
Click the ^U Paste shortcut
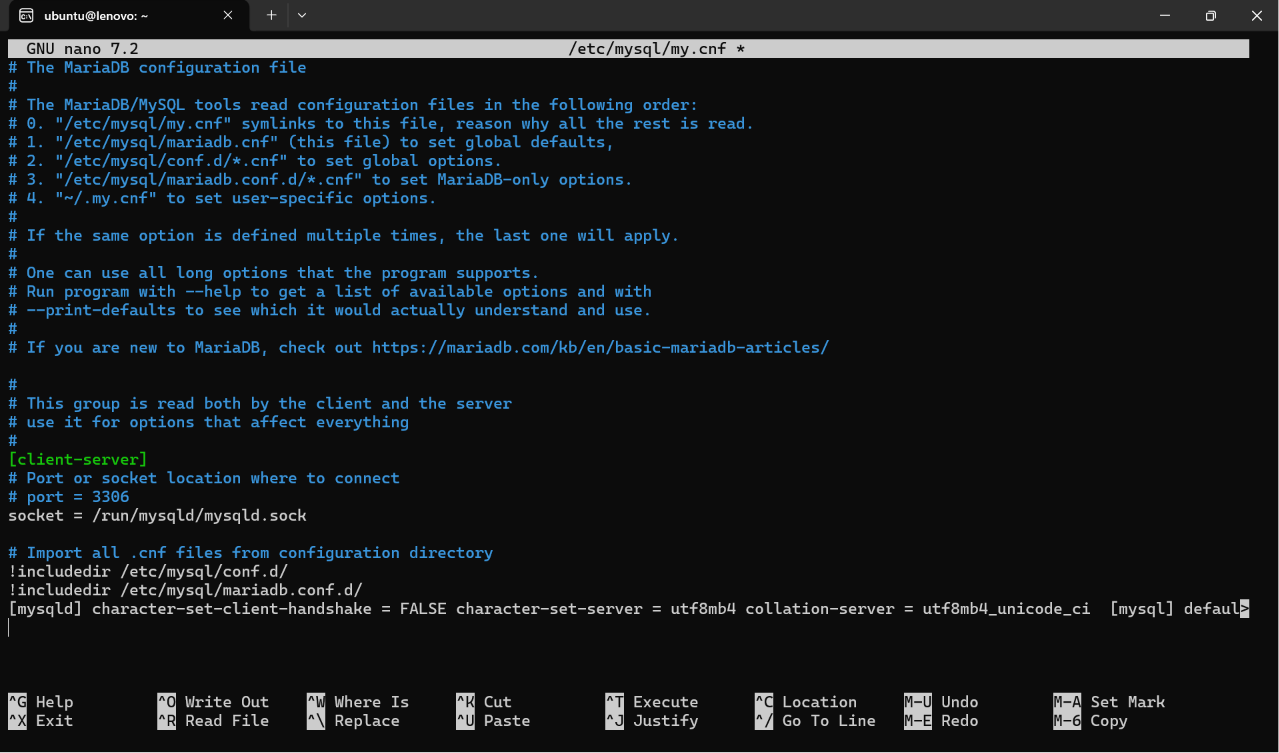click(x=493, y=720)
